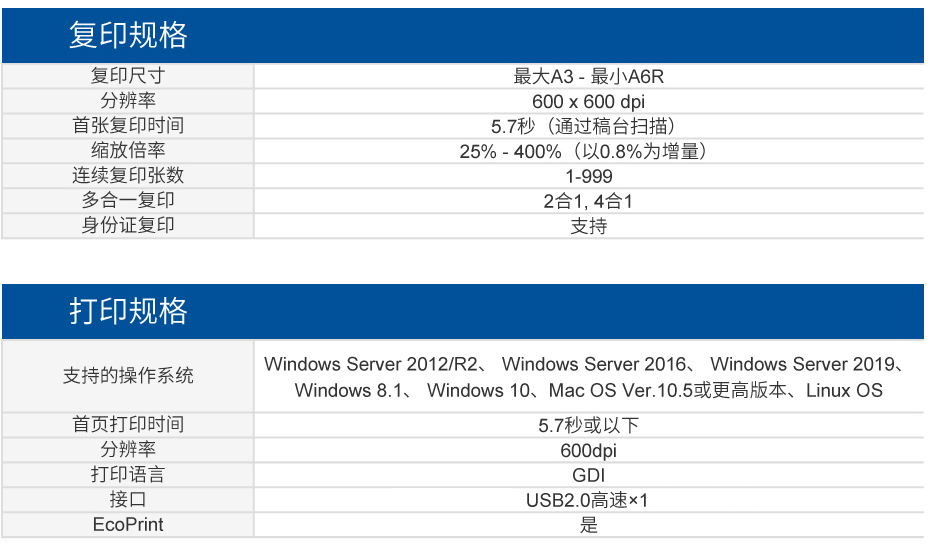Click the 复印规格 section header
The width and height of the screenshot is (929, 555).
[x=128, y=36]
